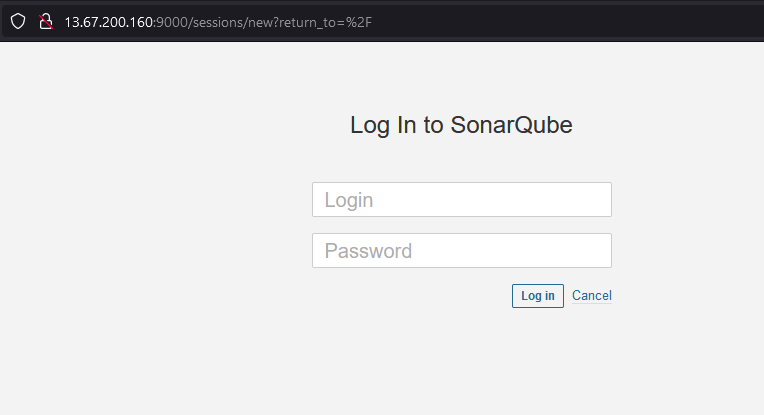The height and width of the screenshot is (415, 764).
Task: Click the Cancel link
Action: 591,296
